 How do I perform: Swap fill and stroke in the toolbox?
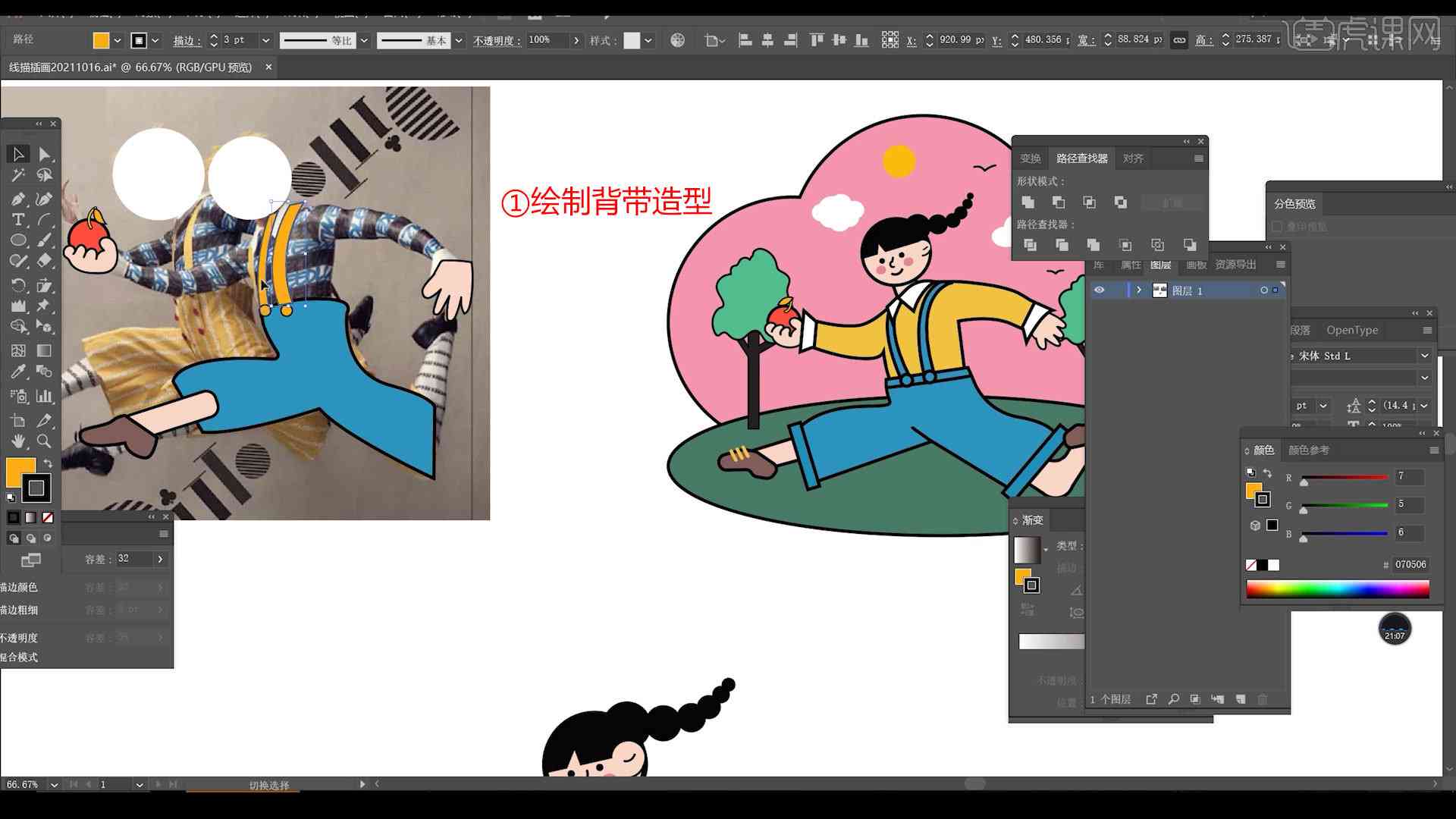[48, 463]
